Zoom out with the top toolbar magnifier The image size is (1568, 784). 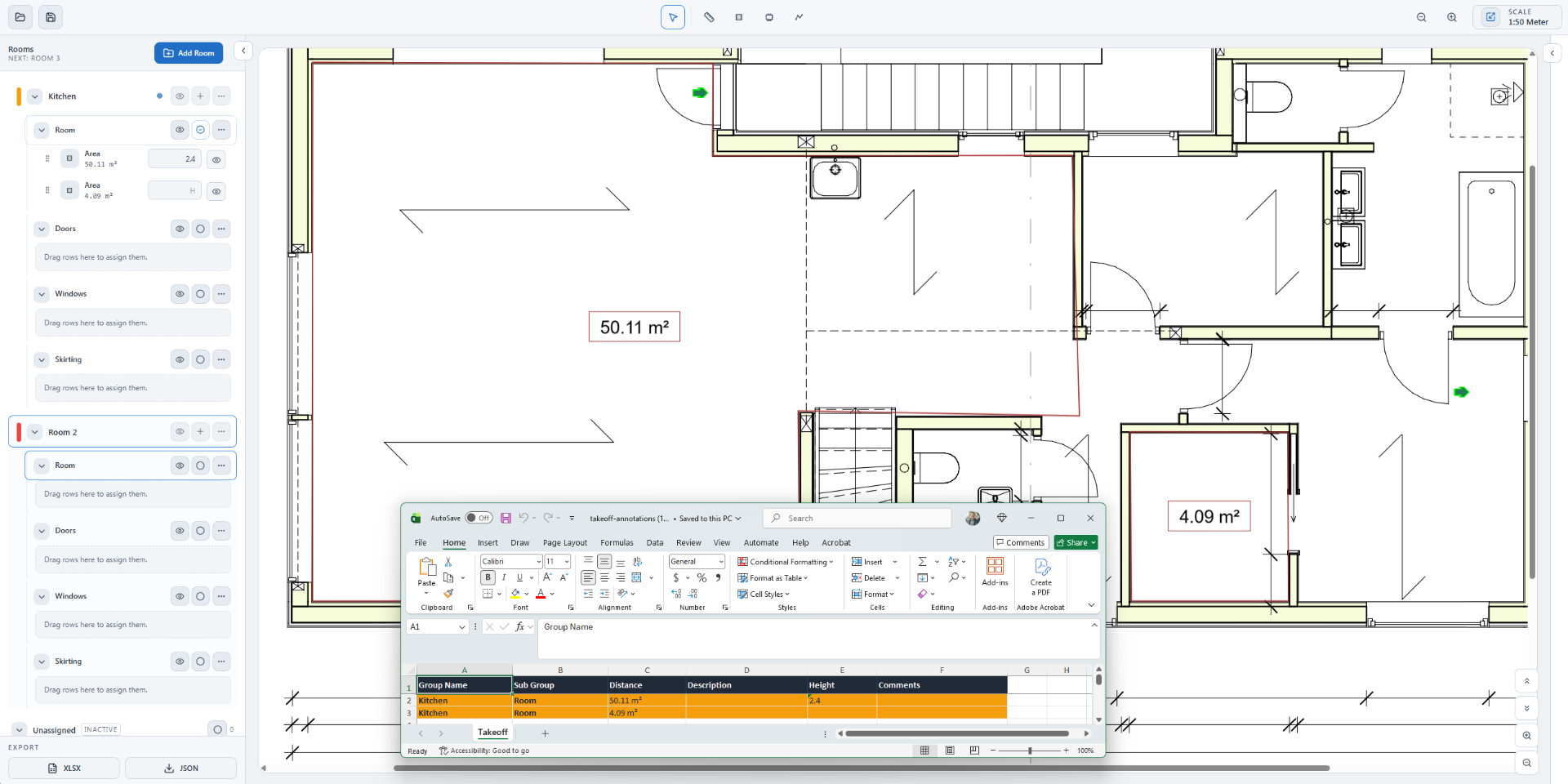pos(1422,17)
